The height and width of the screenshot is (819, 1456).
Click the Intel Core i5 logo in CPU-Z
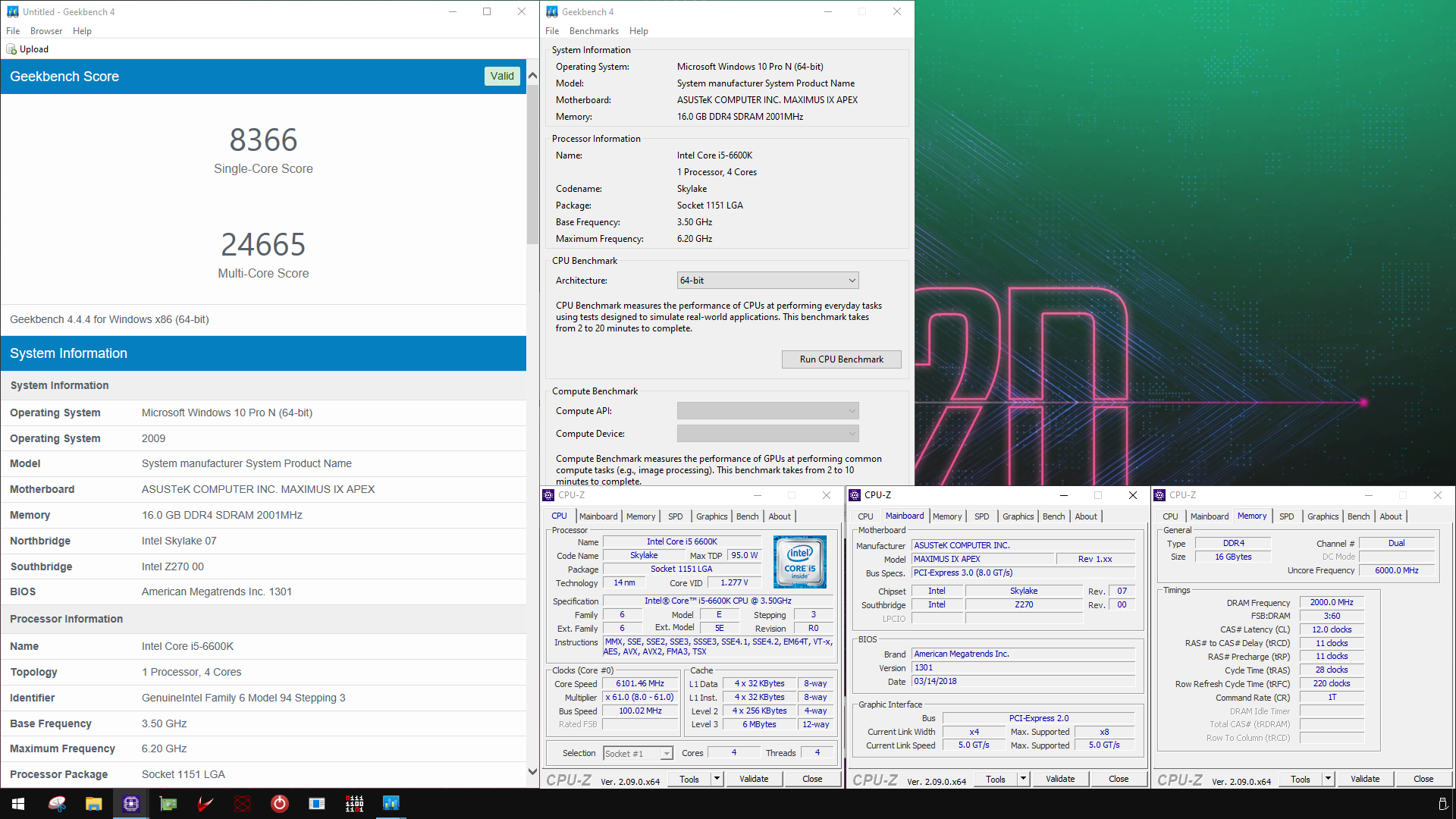pos(799,562)
